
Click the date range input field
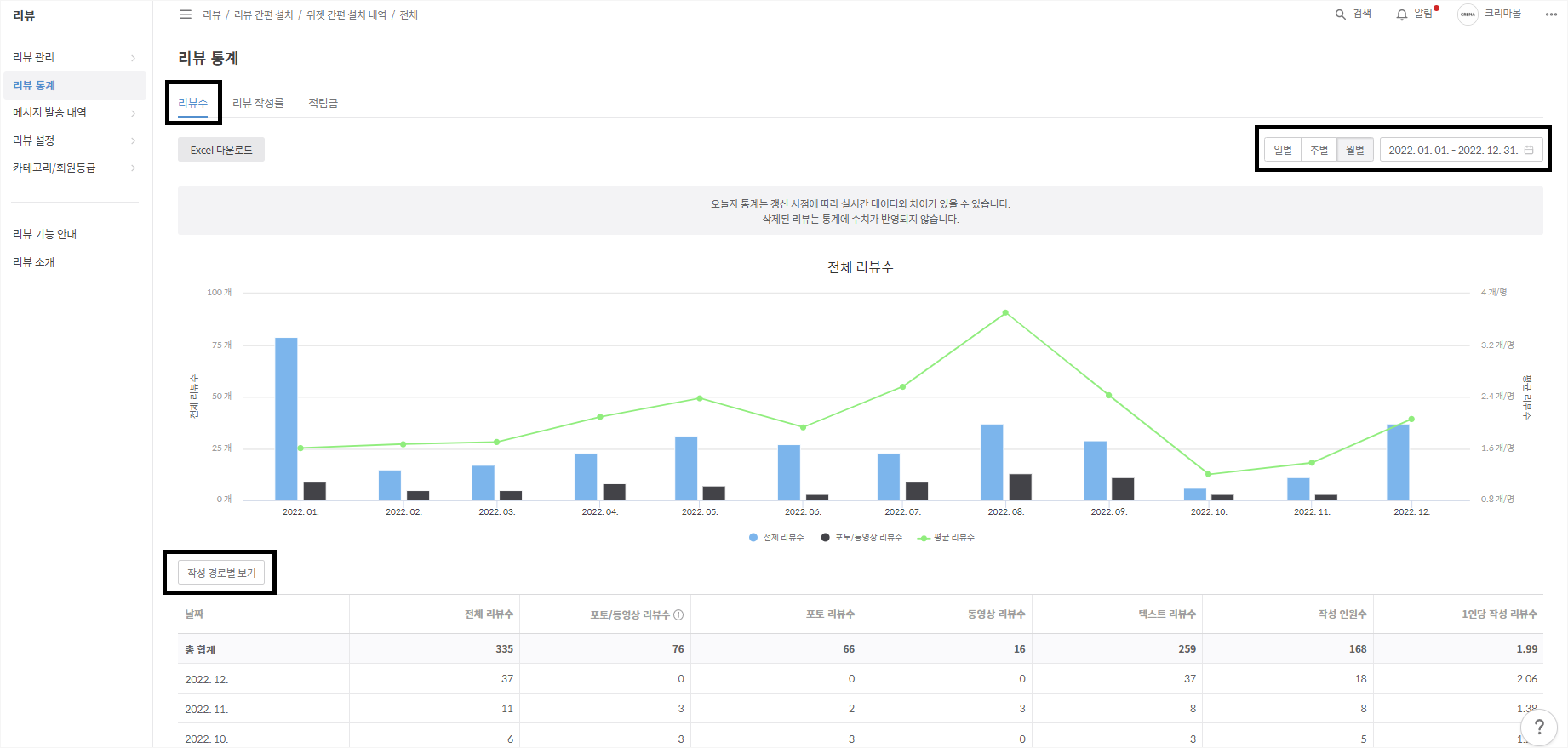pos(1452,150)
